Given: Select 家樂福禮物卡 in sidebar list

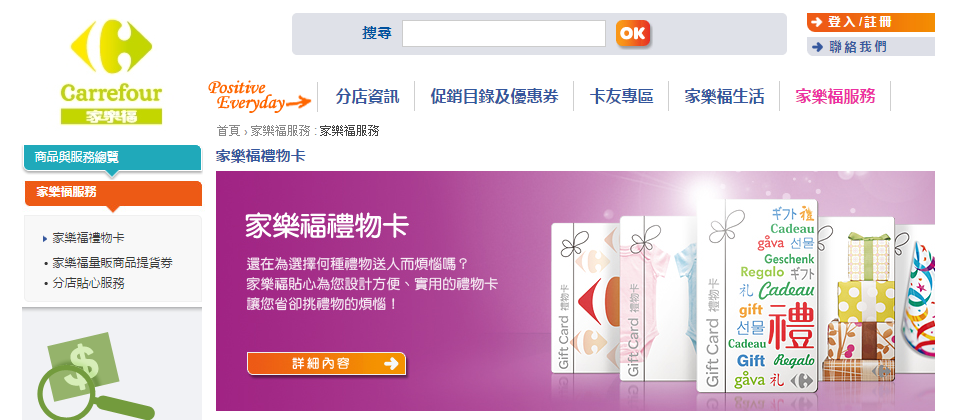Looking at the screenshot, I should (x=89, y=238).
